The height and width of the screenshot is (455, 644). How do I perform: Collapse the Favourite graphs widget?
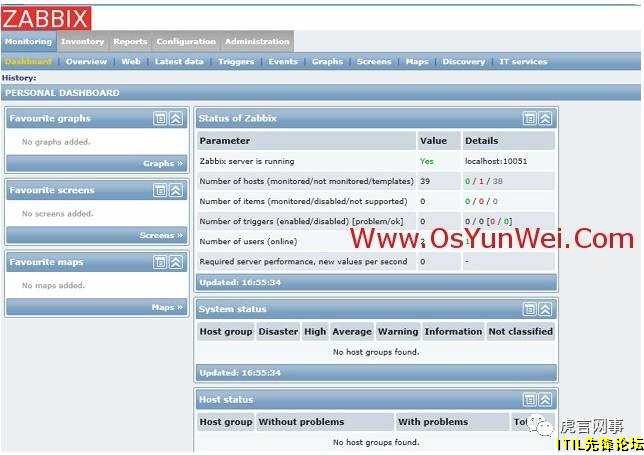tap(176, 118)
